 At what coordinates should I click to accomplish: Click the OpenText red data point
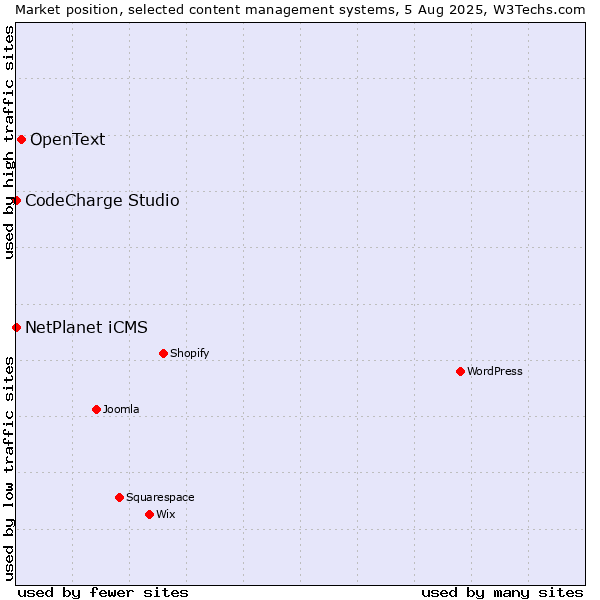click(21, 140)
